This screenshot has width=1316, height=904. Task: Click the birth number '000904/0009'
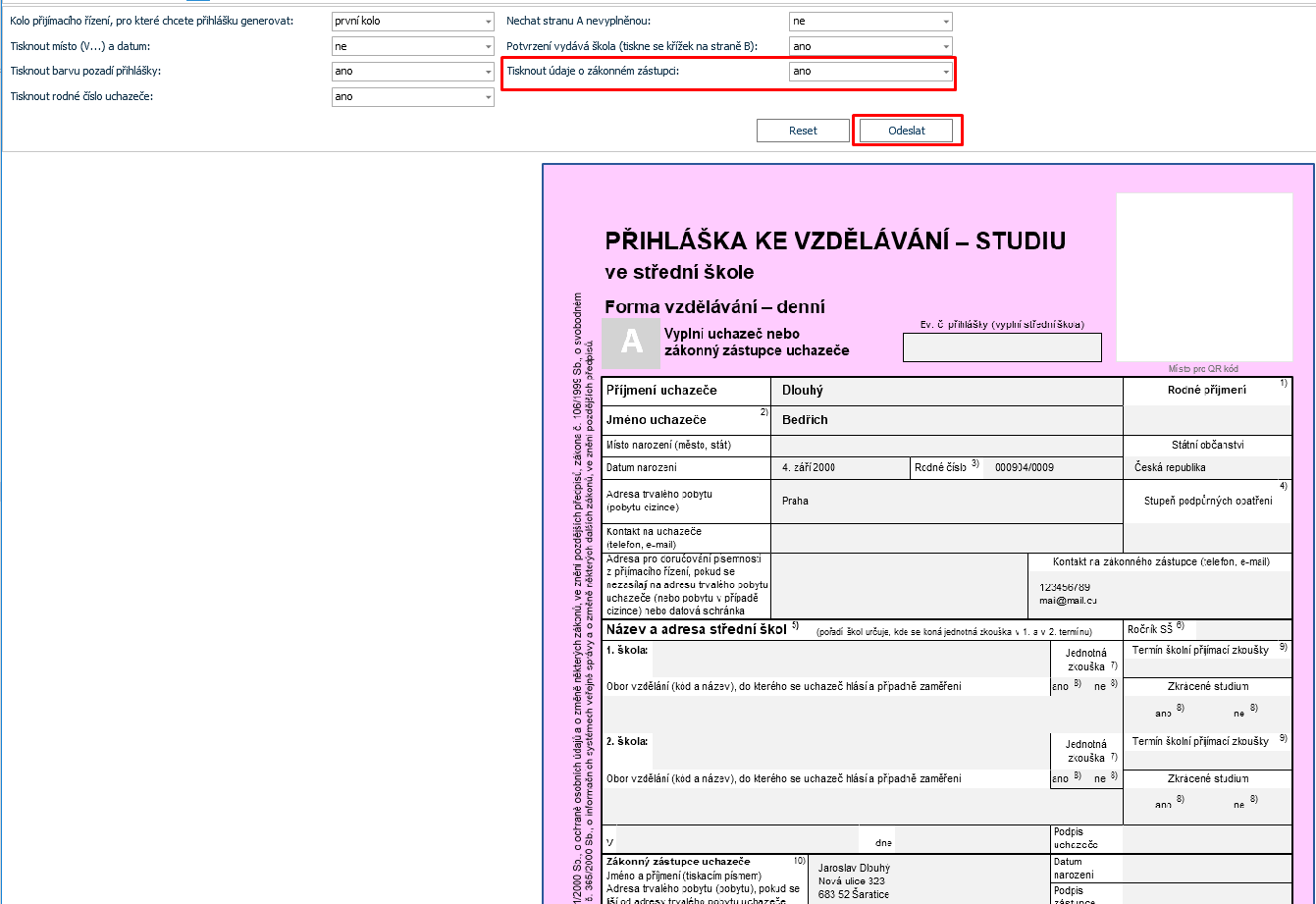[x=1025, y=468]
